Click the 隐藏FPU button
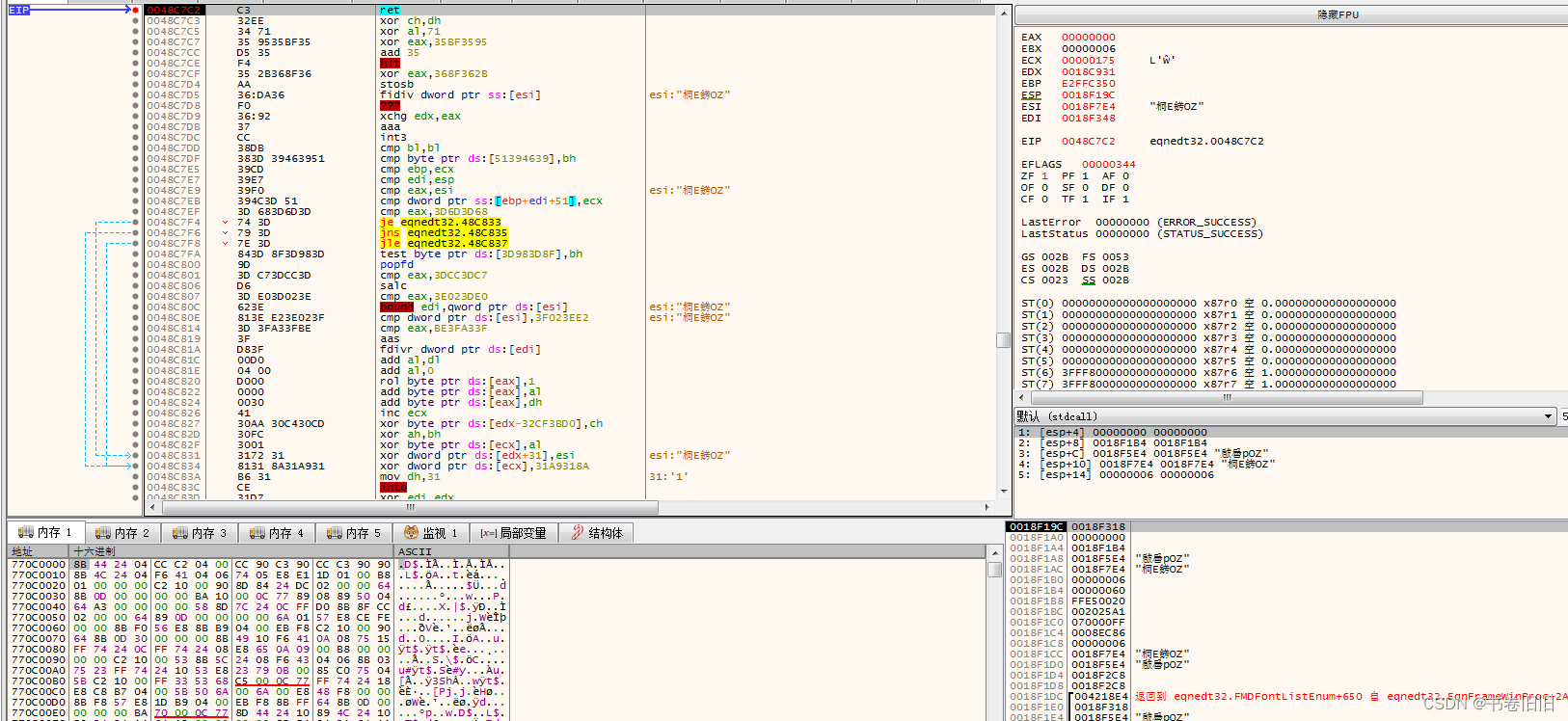 [1338, 15]
